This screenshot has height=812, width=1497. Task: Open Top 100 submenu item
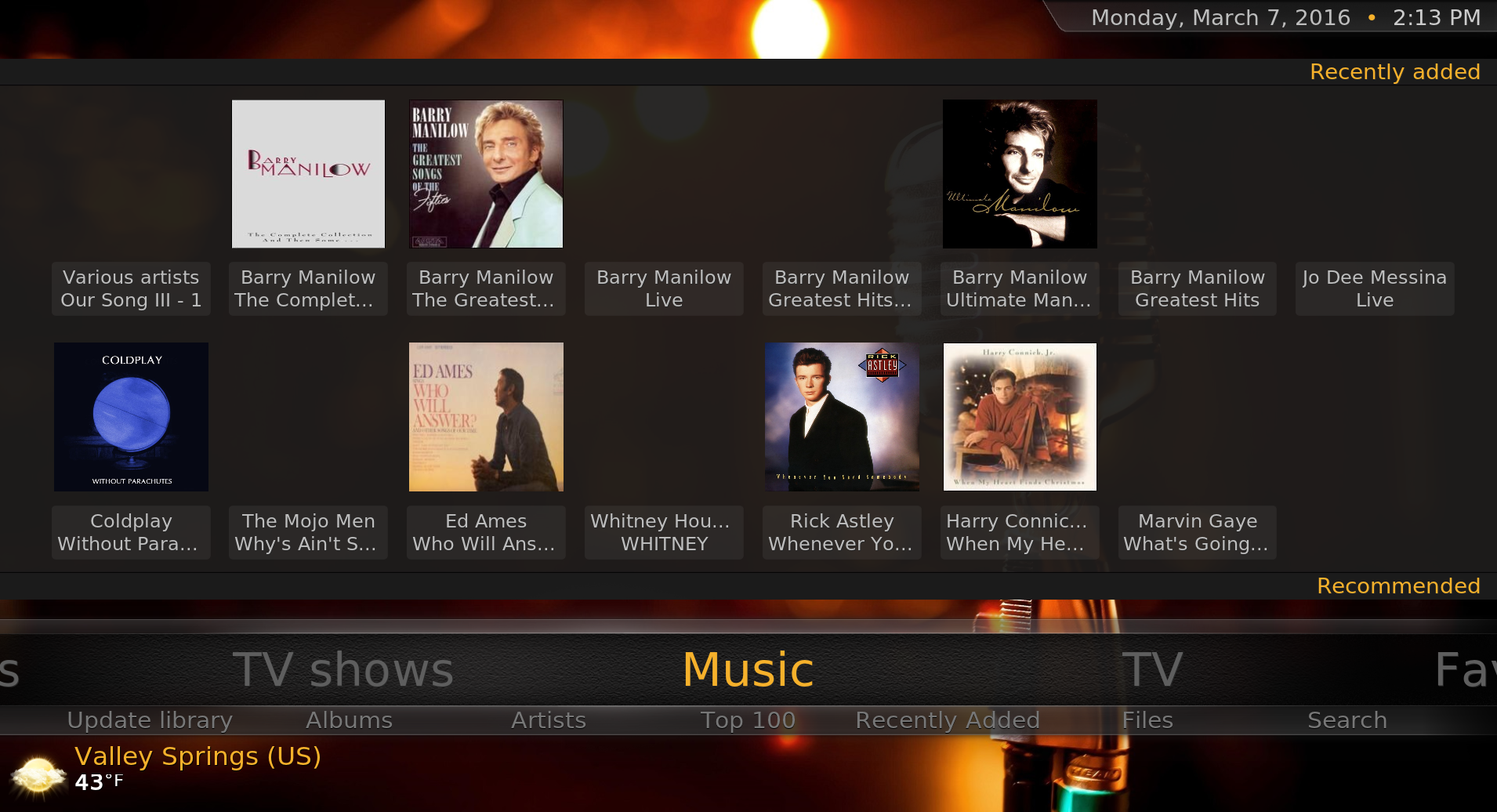coord(748,720)
